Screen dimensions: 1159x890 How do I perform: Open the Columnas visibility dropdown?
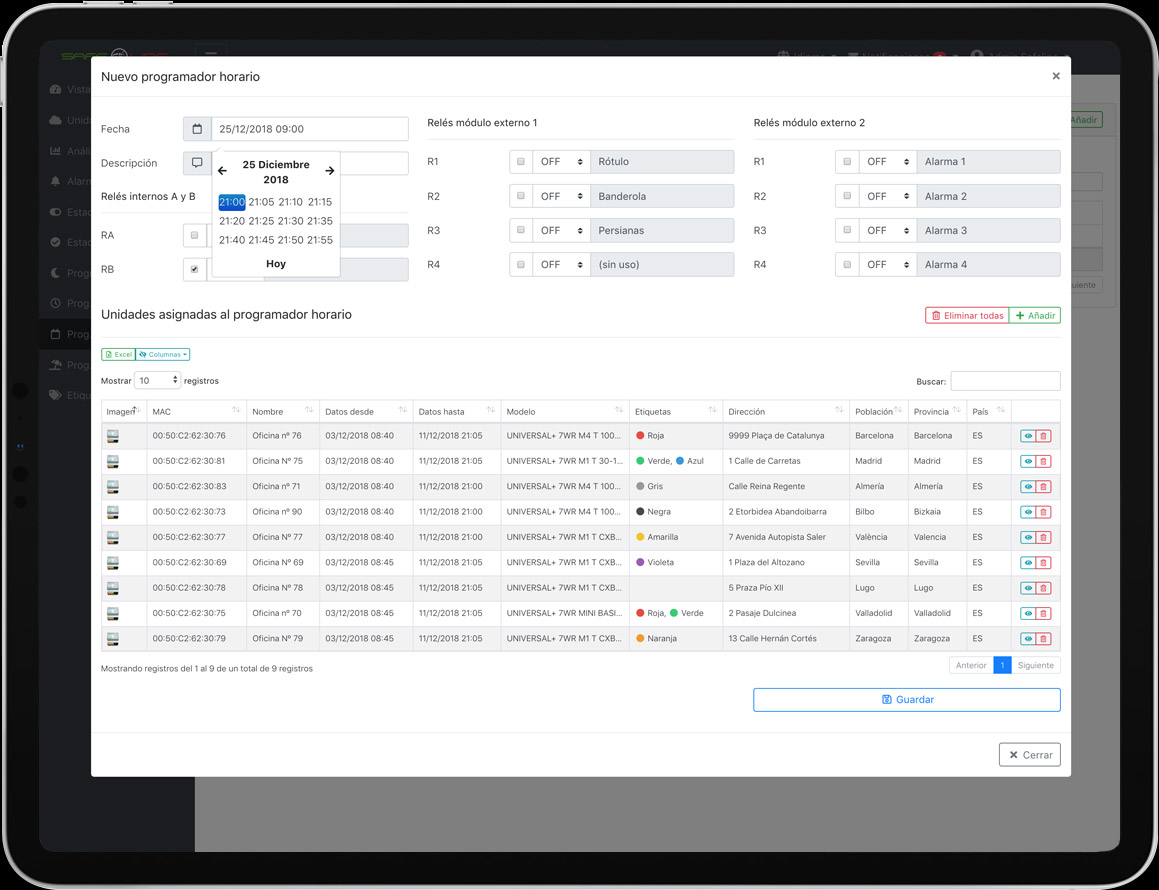[x=163, y=355]
